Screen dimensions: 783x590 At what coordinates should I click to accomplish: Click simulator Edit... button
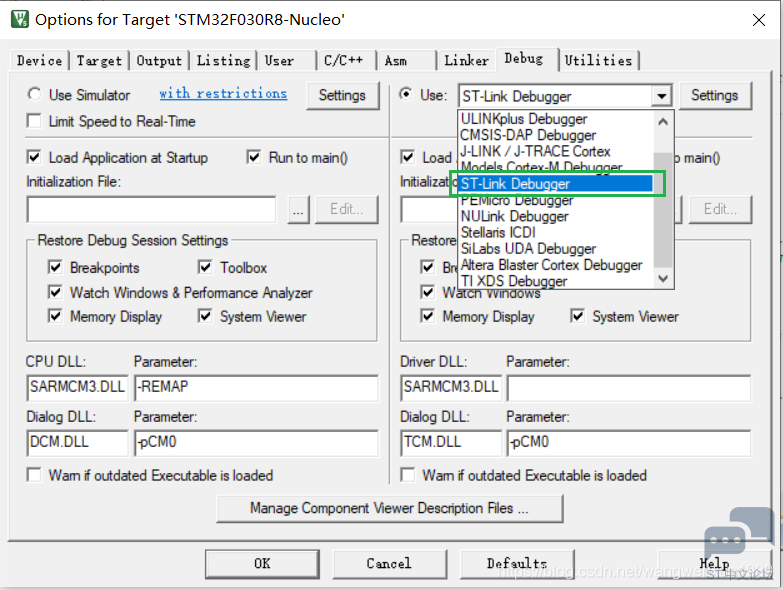point(347,210)
